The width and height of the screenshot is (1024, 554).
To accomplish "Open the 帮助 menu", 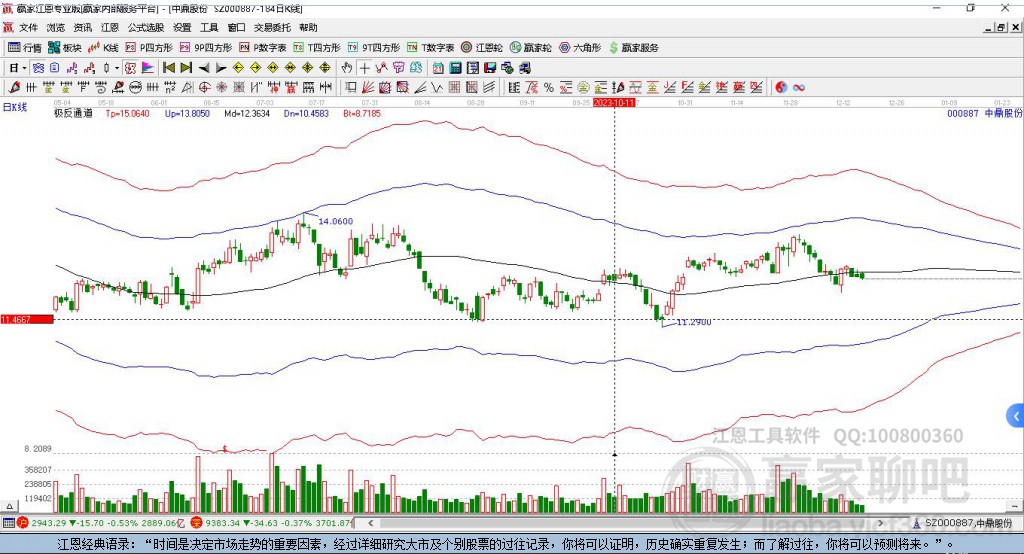I will tap(308, 27).
